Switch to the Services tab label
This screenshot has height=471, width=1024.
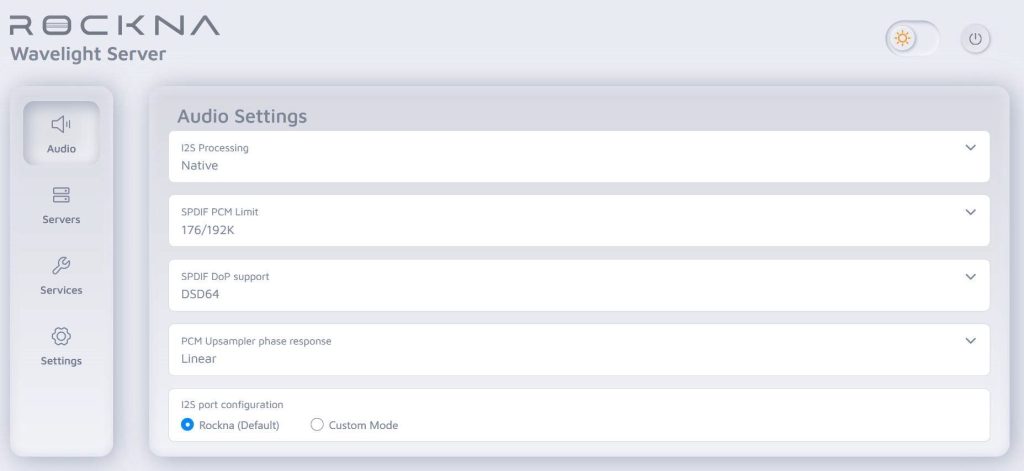point(61,290)
